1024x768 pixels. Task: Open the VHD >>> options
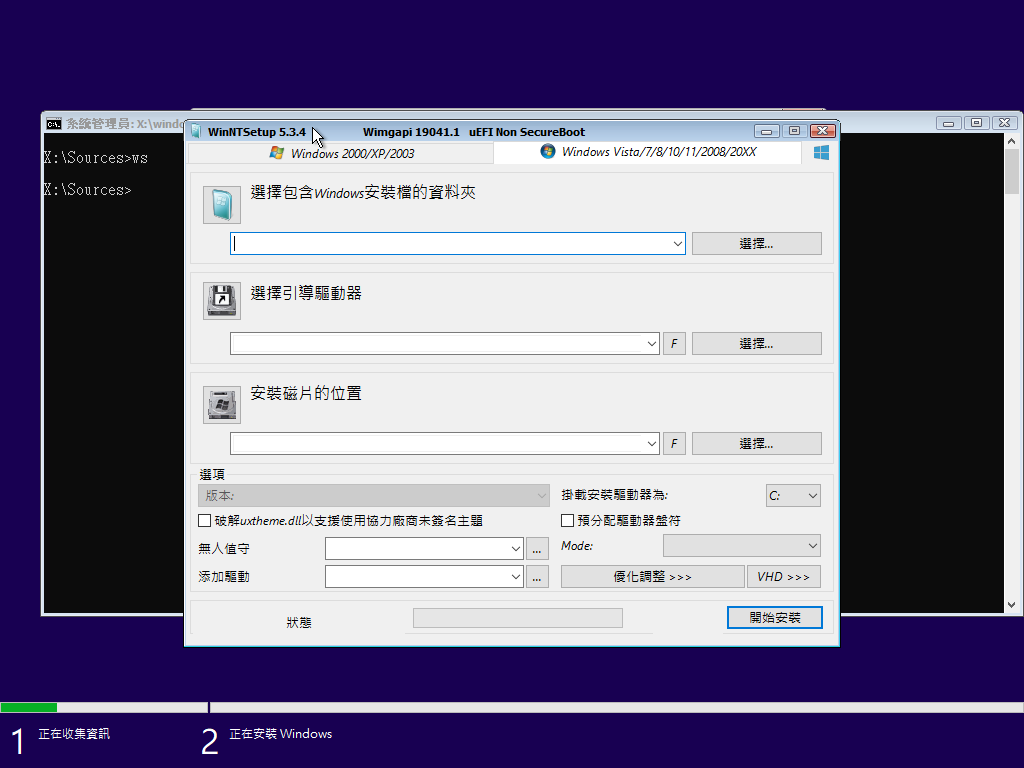tap(784, 577)
